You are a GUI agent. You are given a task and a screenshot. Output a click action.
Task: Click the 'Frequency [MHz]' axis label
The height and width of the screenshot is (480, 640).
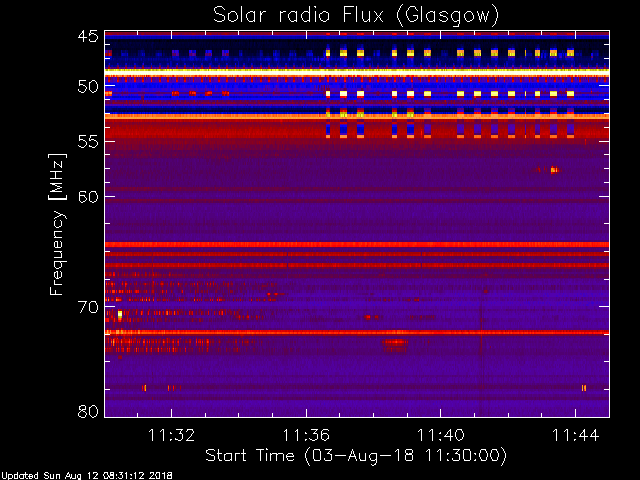(x=57, y=224)
